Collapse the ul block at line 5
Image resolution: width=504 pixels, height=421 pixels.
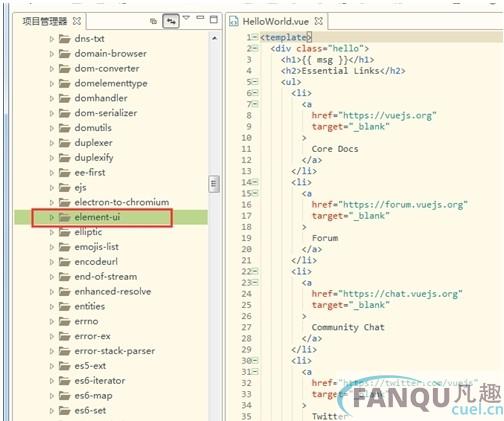255,82
